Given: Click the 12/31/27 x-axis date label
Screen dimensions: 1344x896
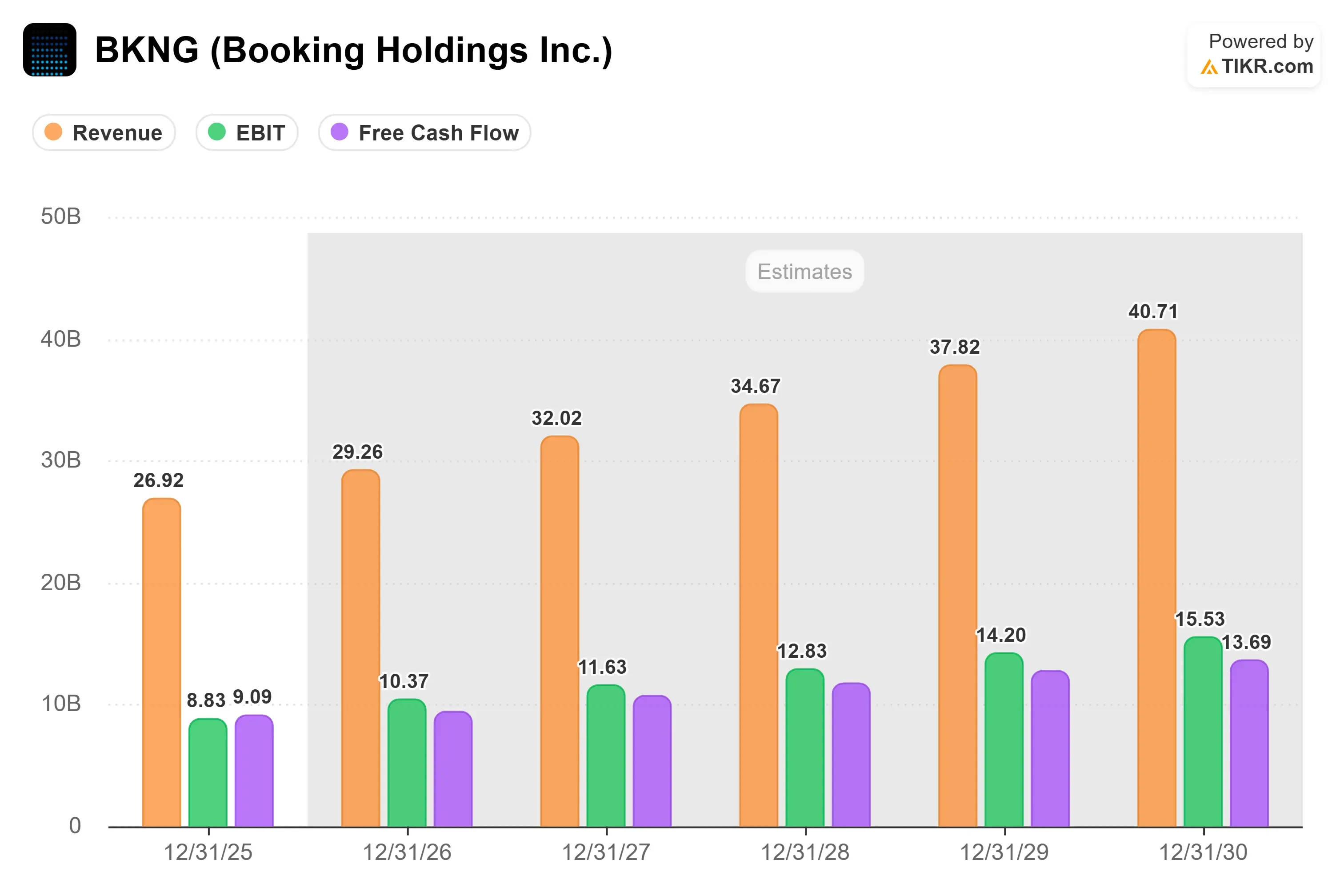Looking at the screenshot, I should [x=606, y=852].
